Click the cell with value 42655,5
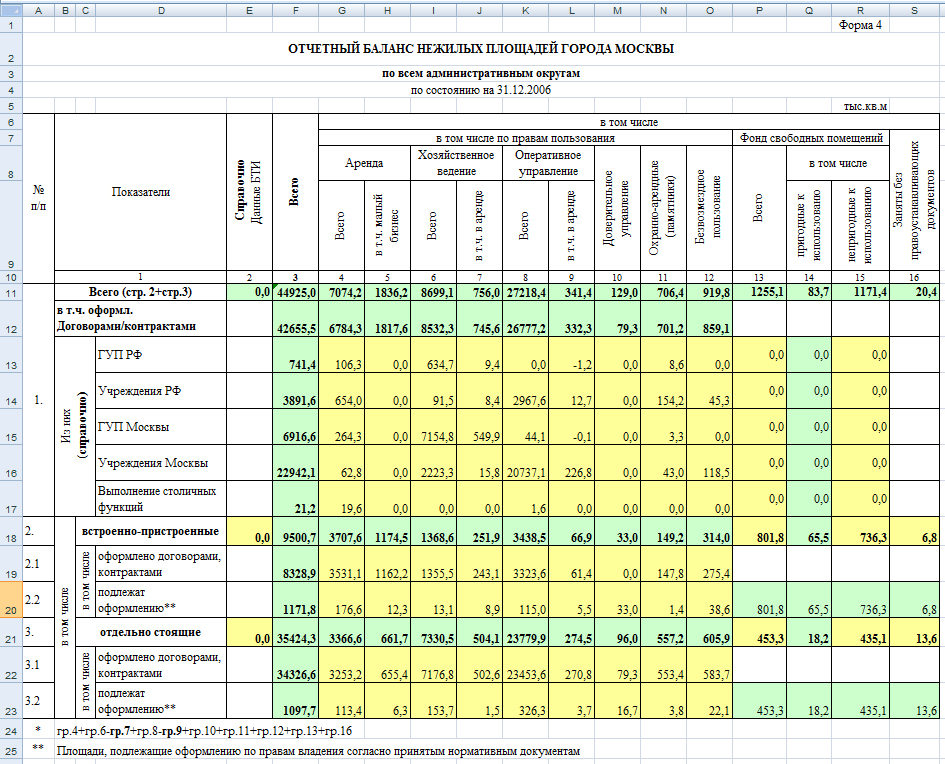 point(295,319)
